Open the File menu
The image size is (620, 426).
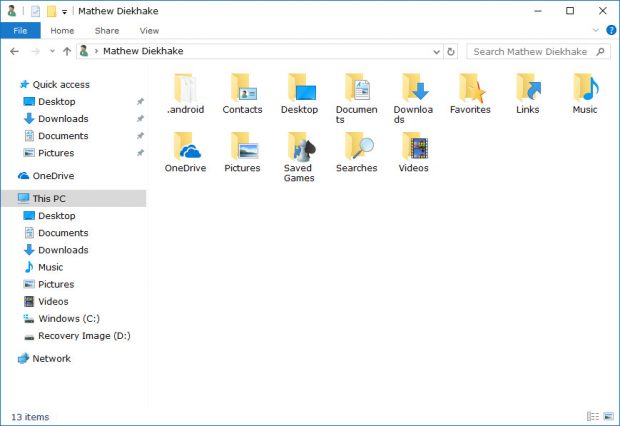pyautogui.click(x=20, y=30)
